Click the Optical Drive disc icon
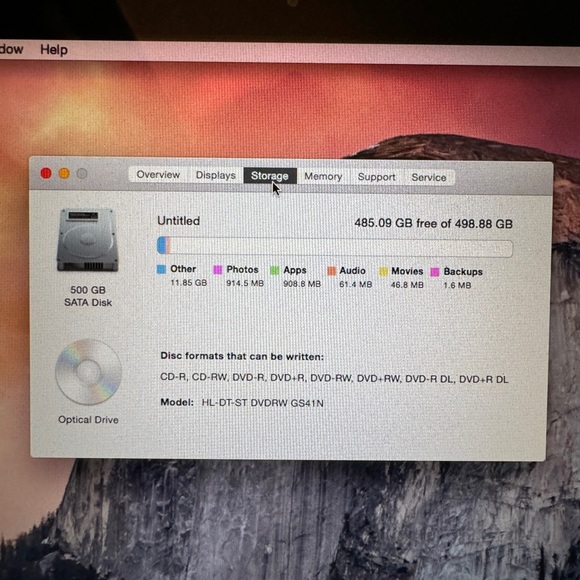The height and width of the screenshot is (580, 580). click(x=88, y=372)
